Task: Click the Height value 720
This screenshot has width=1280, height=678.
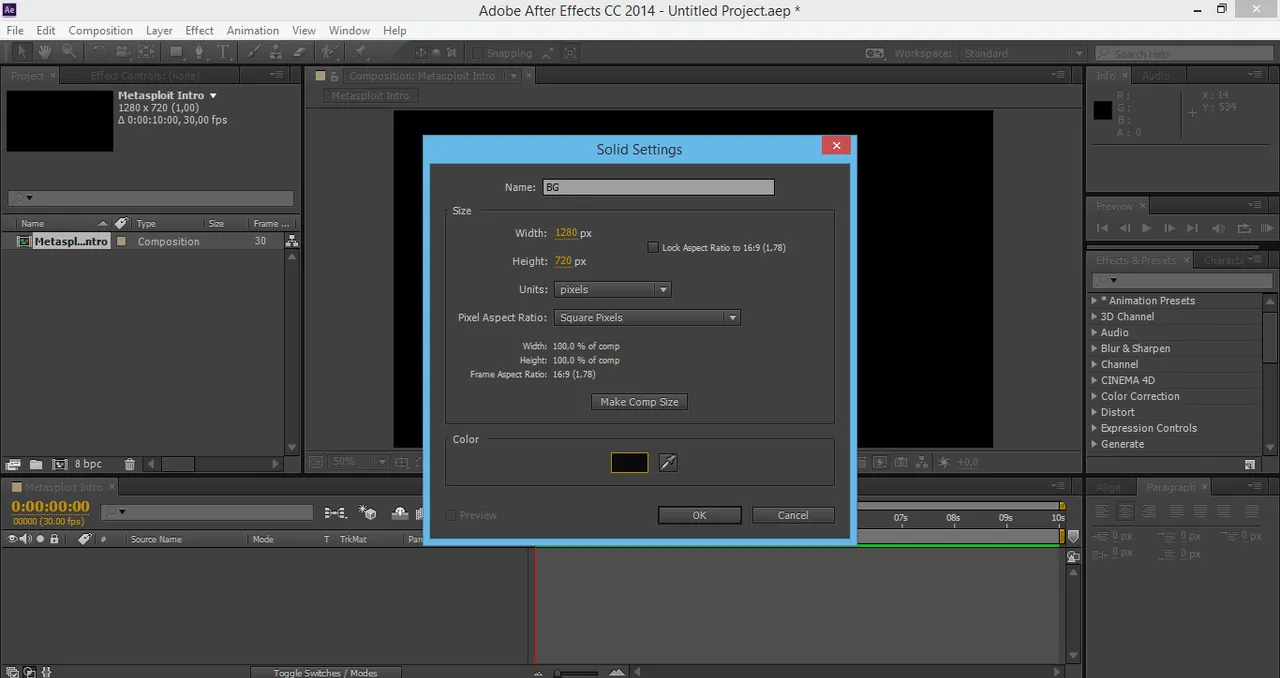Action: click(x=563, y=261)
